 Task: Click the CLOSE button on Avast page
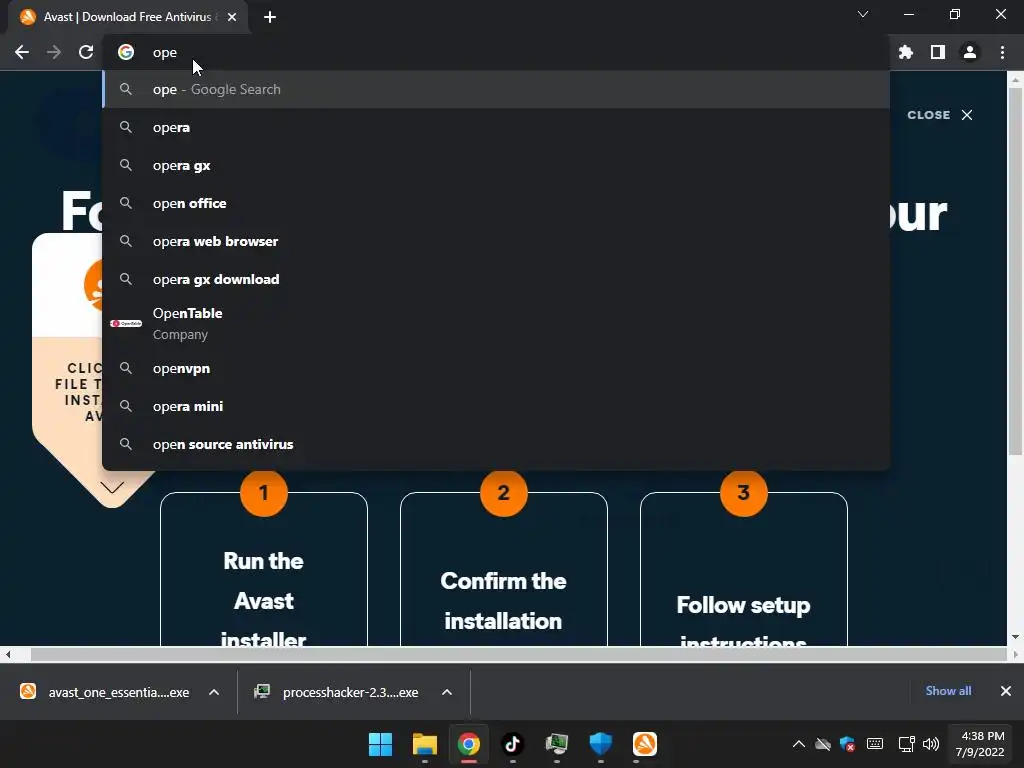point(940,115)
